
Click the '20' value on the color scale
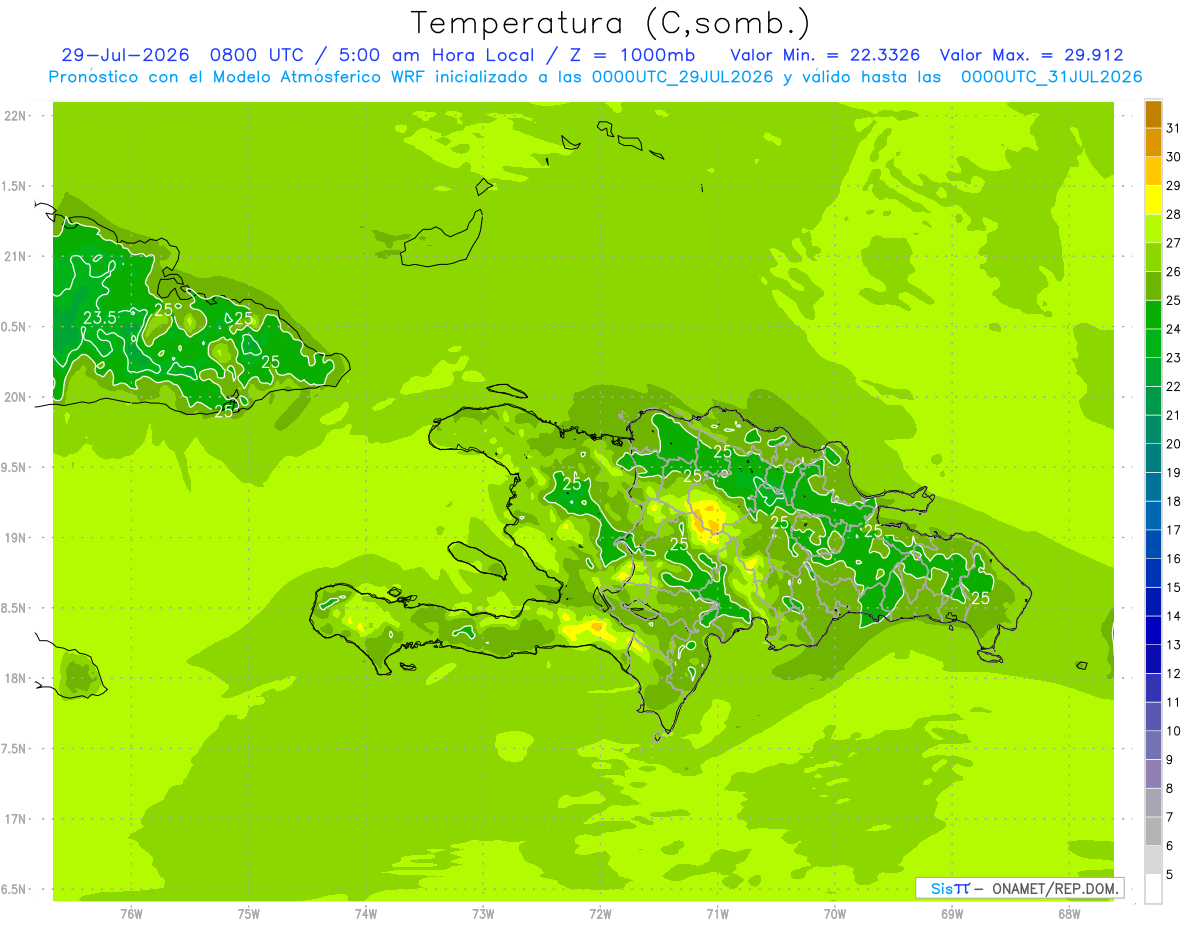point(1173,444)
